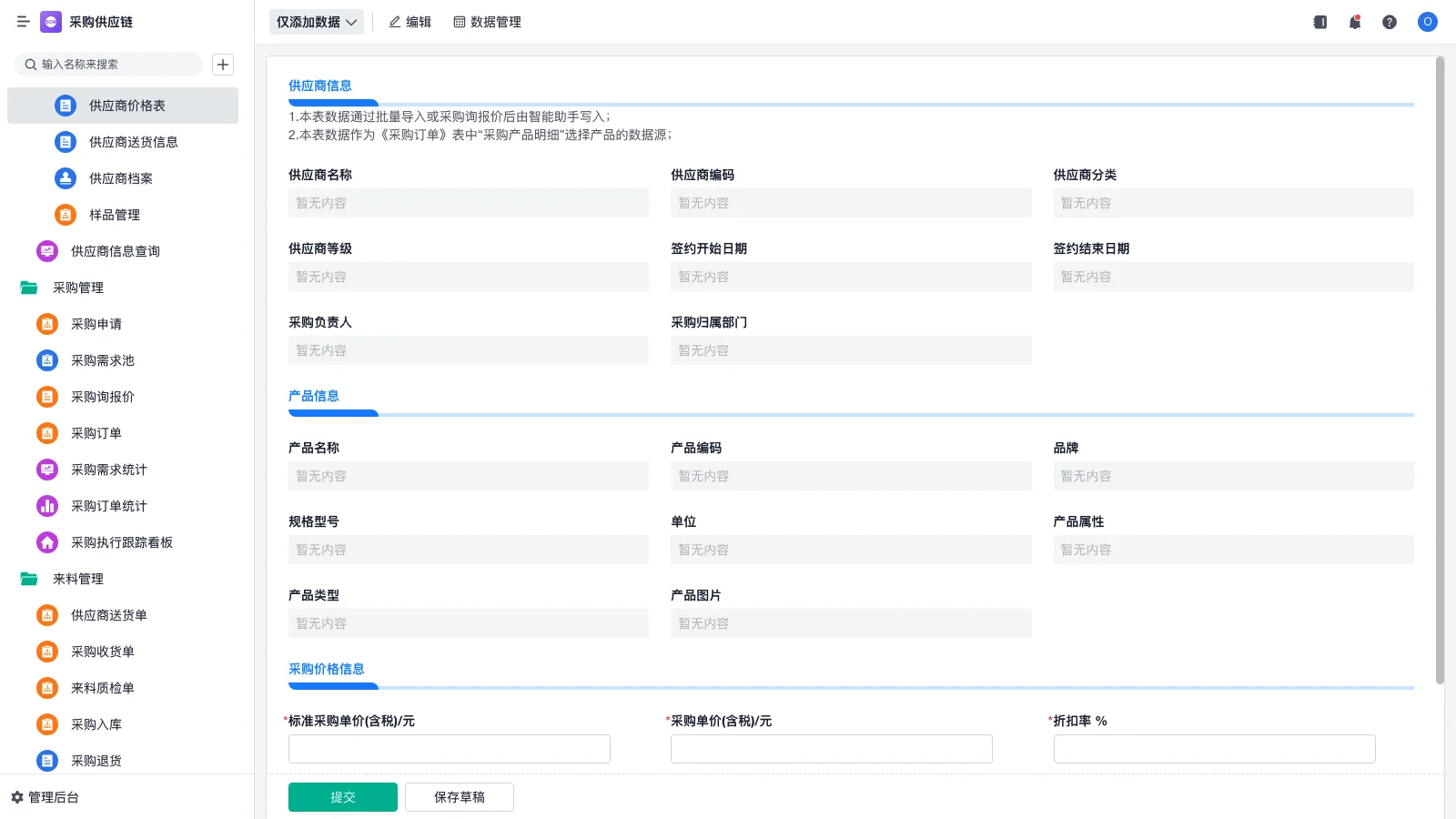Click the 供应商名称 field
This screenshot has width=1456, height=819.
click(469, 203)
